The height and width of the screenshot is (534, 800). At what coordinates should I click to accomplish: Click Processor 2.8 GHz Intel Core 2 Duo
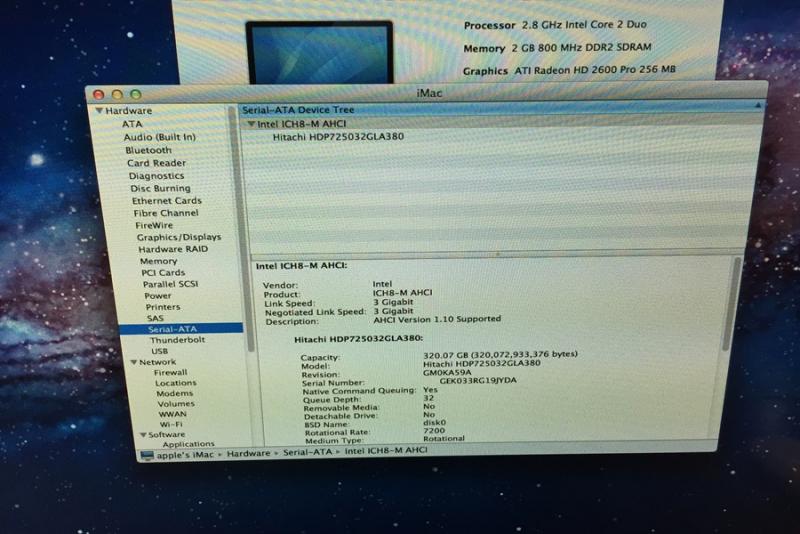[555, 24]
